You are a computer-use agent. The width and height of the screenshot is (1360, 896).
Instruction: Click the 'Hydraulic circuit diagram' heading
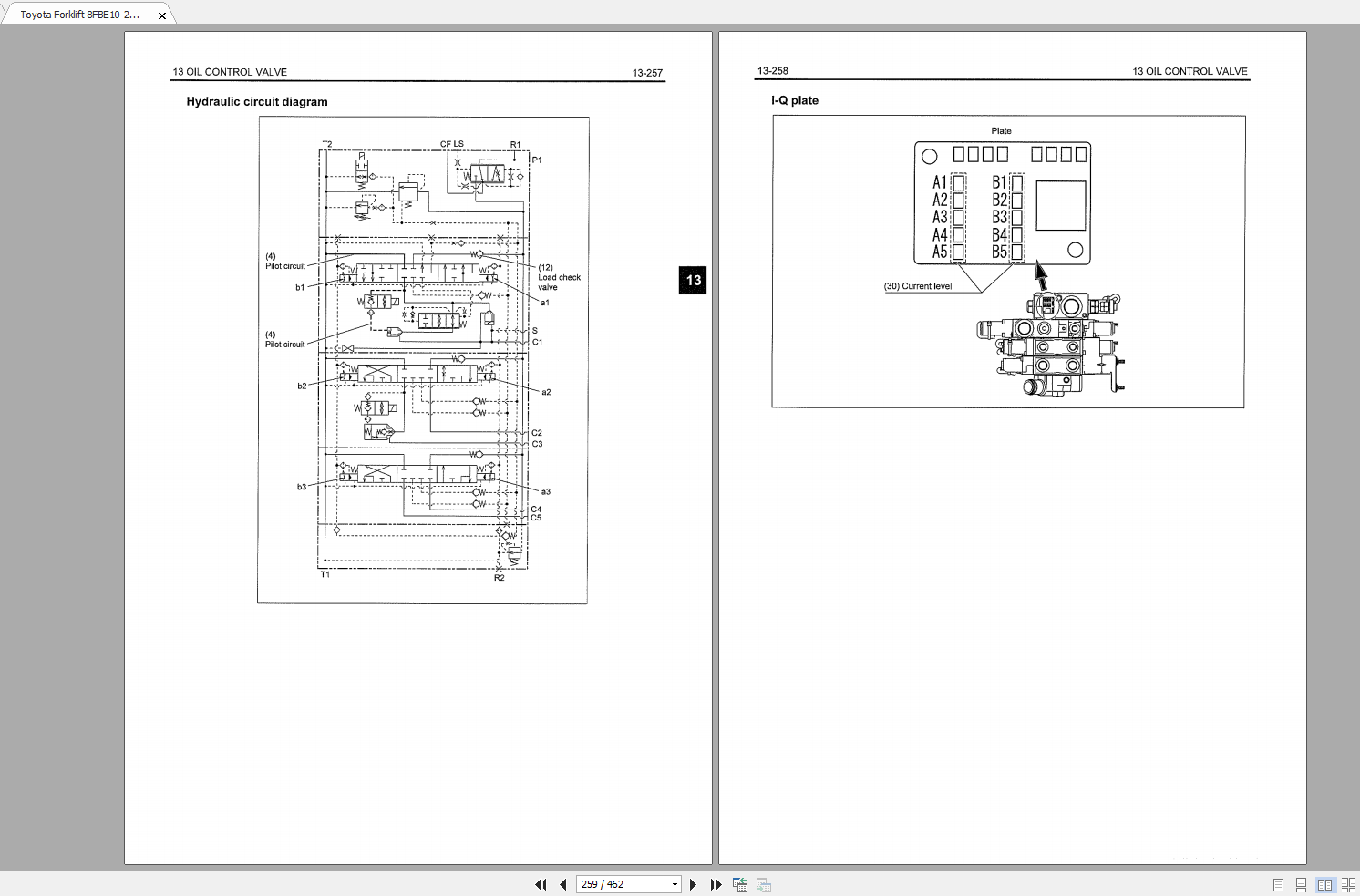click(257, 102)
